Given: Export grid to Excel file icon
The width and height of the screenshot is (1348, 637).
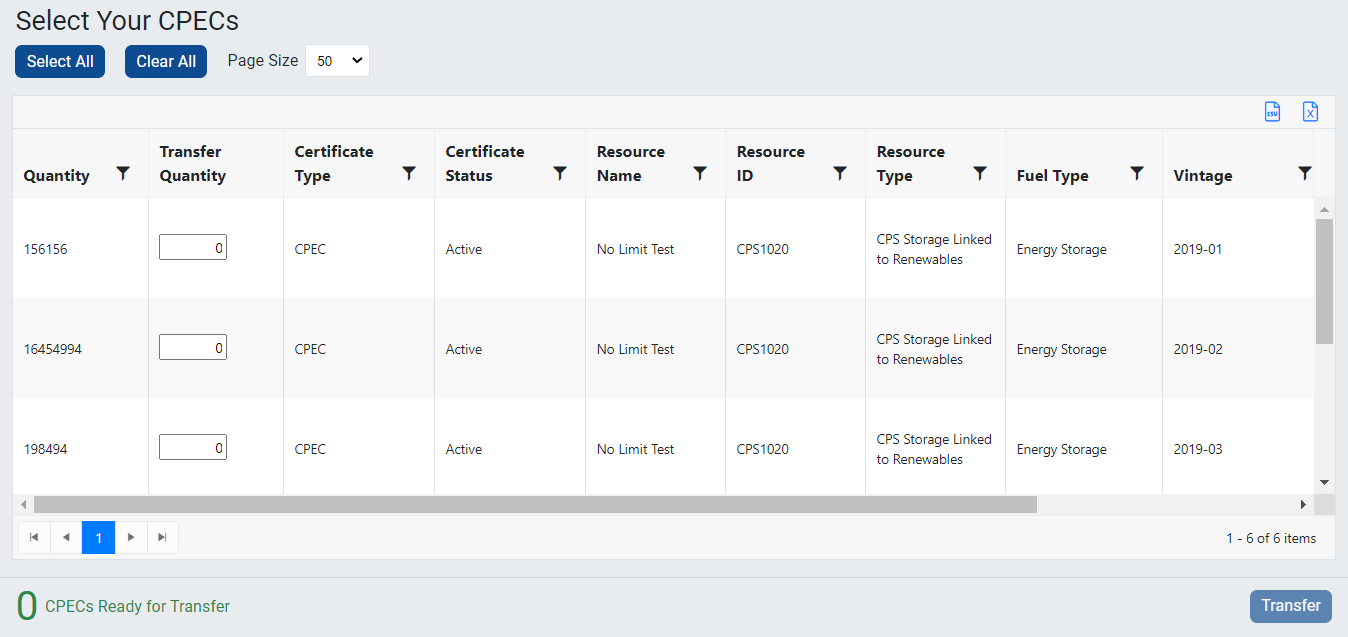Looking at the screenshot, I should click(x=1310, y=112).
